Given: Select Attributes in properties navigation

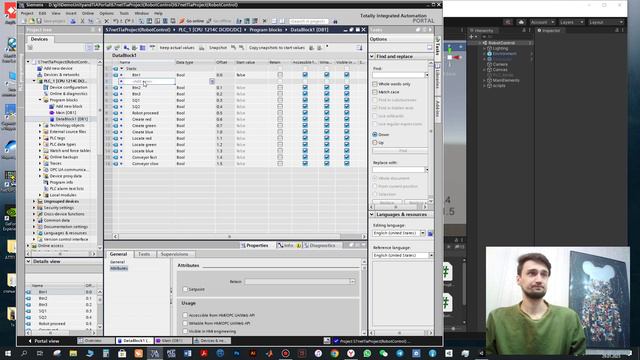Looking at the screenshot, I should coord(119,268).
